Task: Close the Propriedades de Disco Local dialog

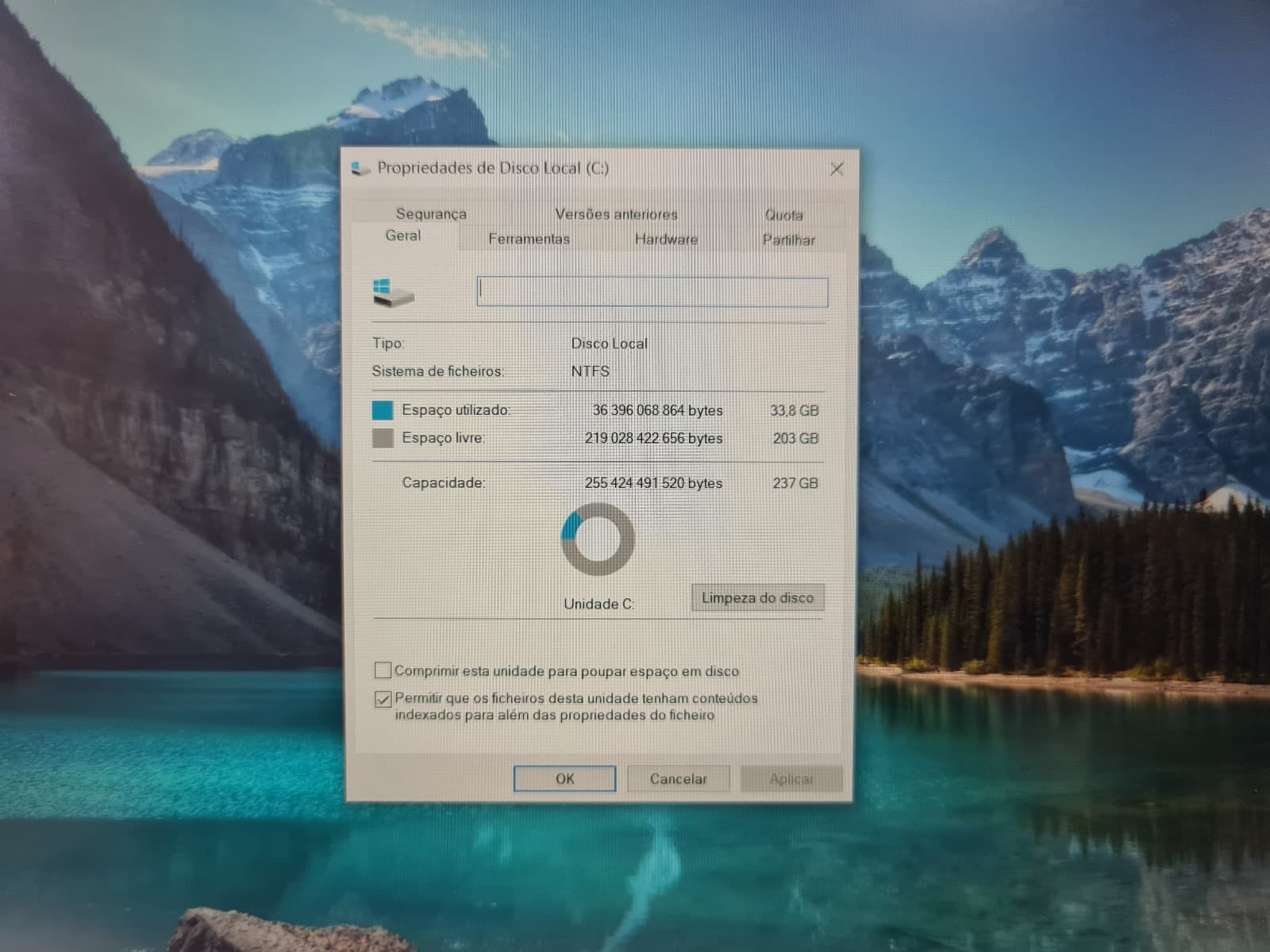Action: 837,169
